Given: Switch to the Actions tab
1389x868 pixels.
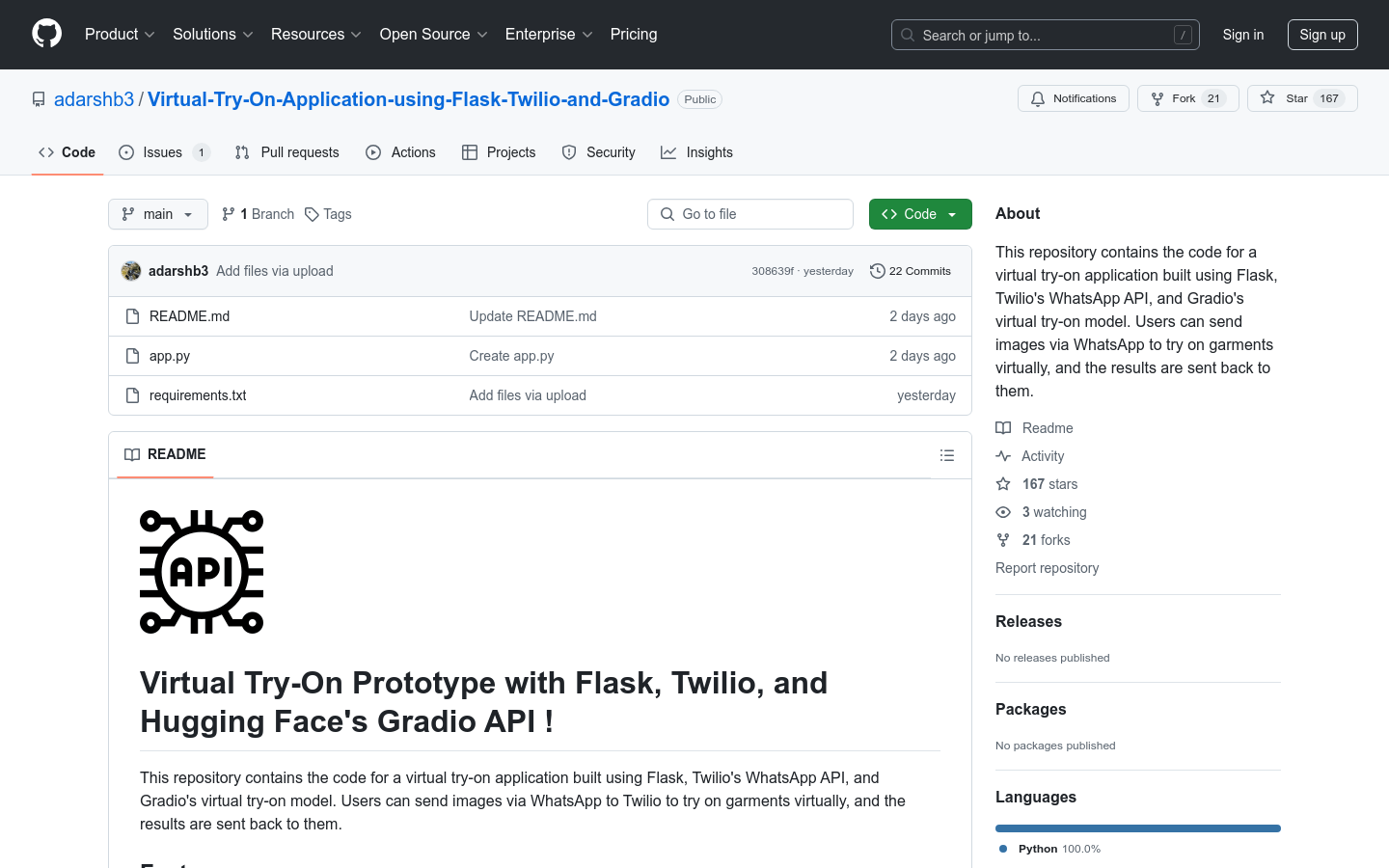Looking at the screenshot, I should click(400, 152).
